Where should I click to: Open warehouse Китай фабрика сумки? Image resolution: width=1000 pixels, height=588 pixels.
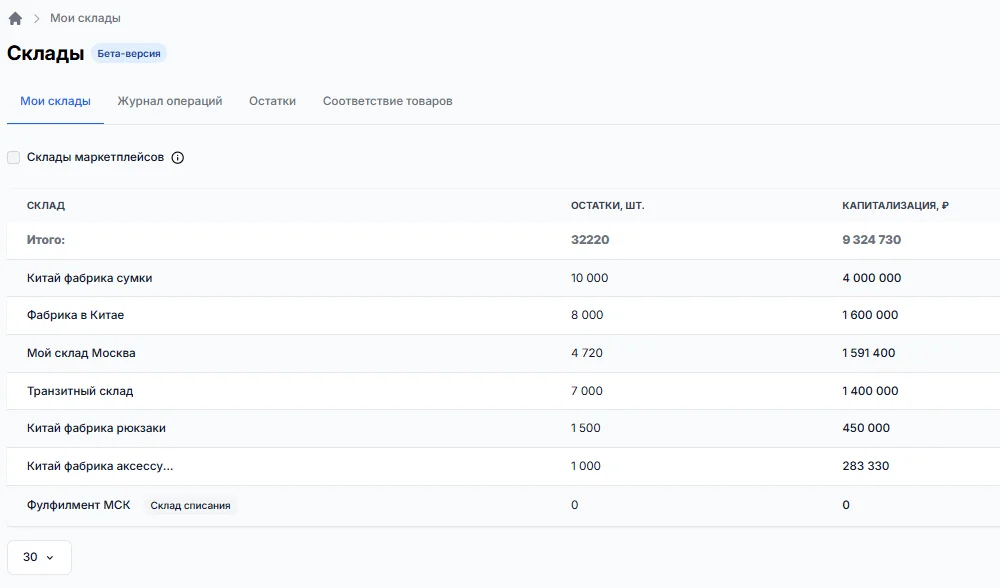click(x=89, y=278)
